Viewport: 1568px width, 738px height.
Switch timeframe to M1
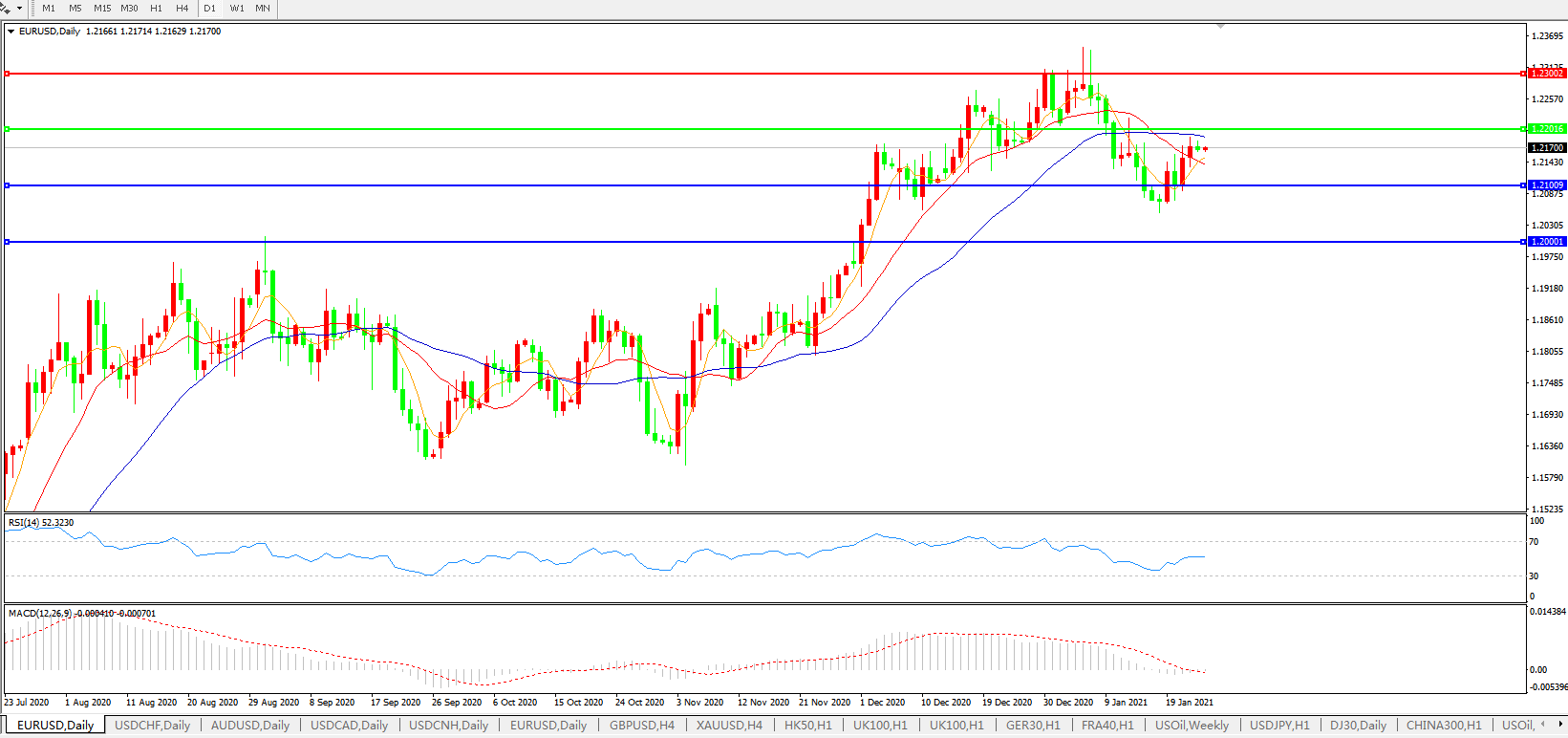pos(49,8)
